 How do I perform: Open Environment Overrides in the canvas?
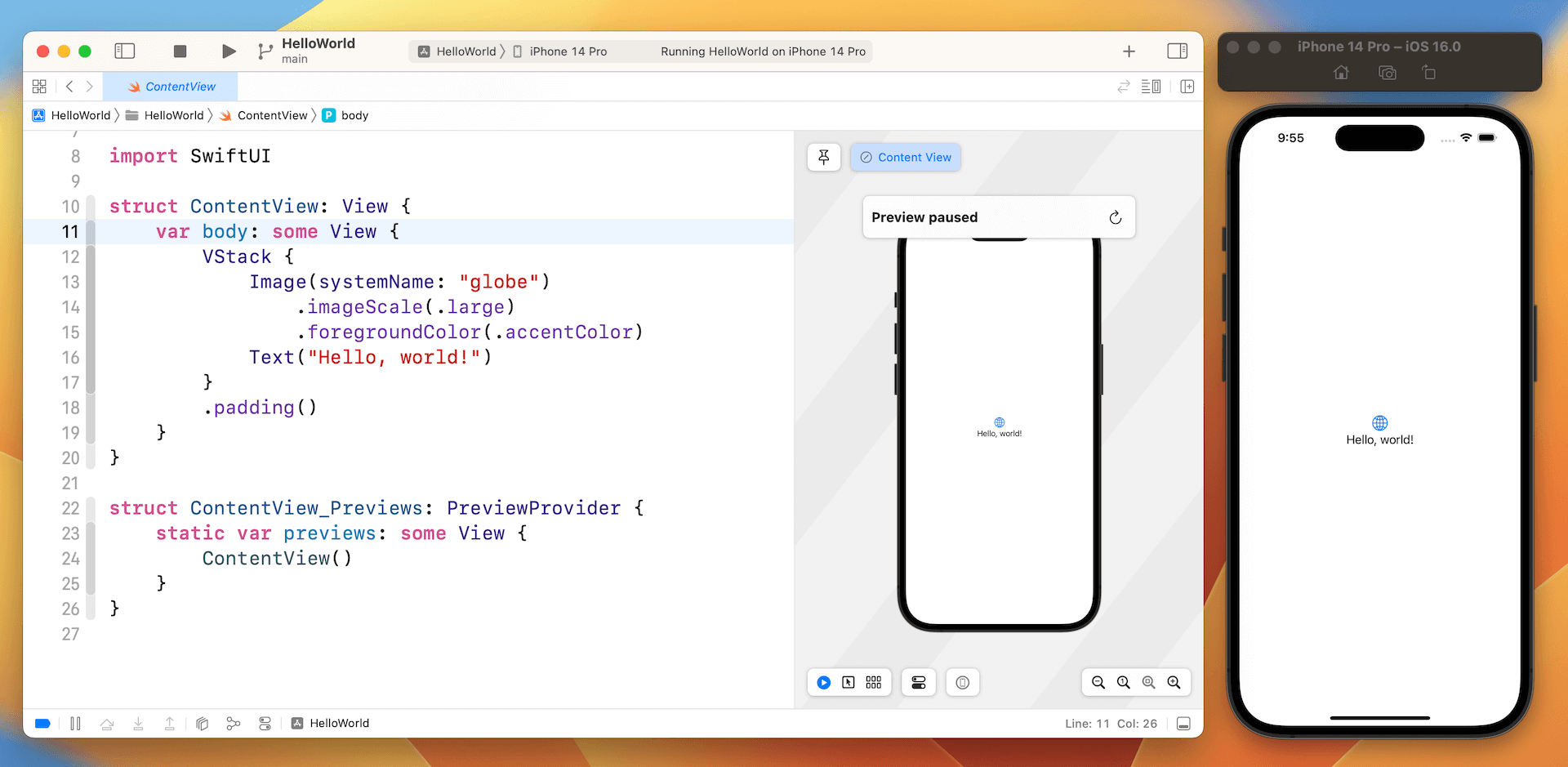(918, 682)
